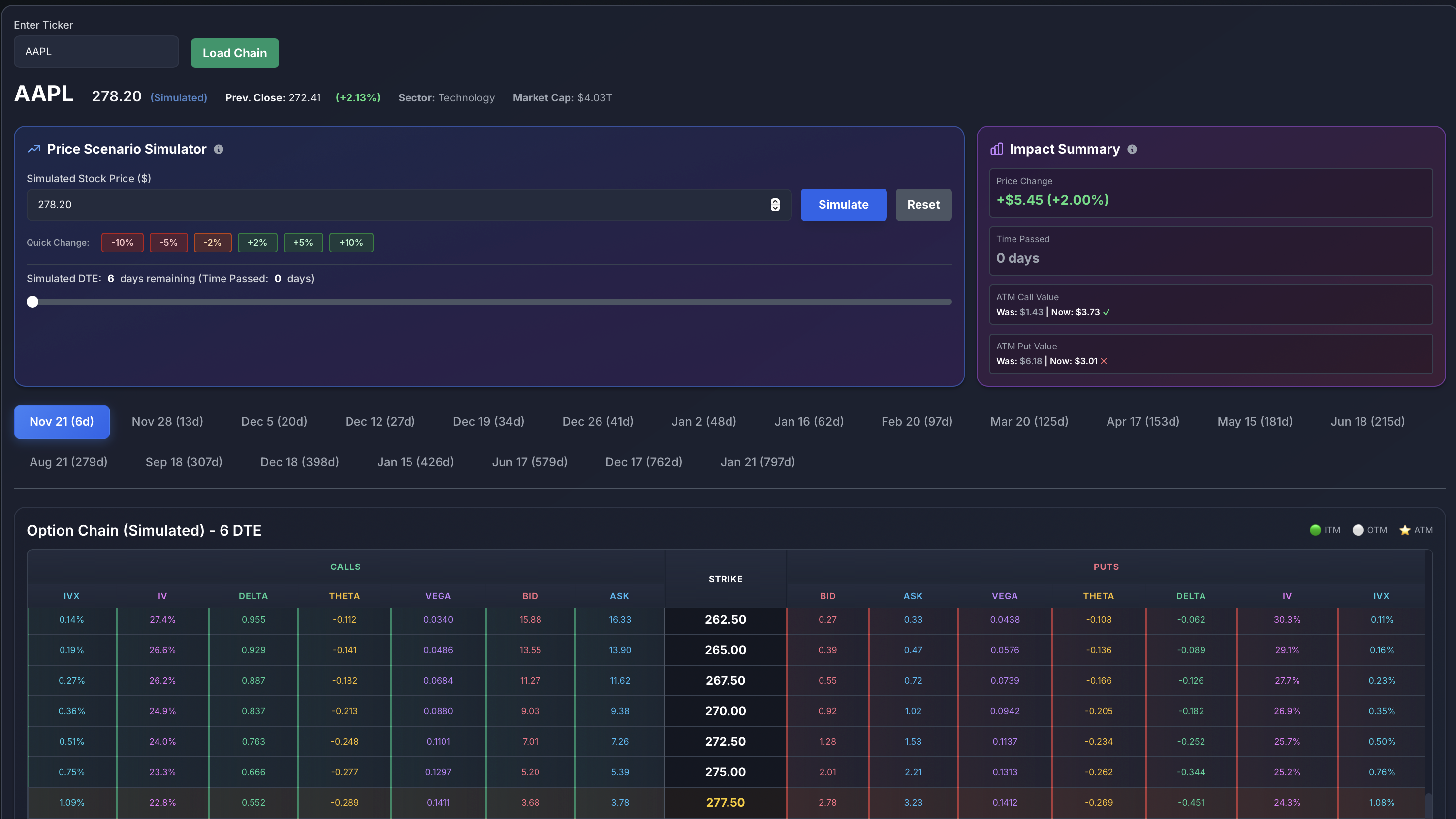Click the up stepper arrow in the price field
Image resolution: width=1456 pixels, height=819 pixels.
tap(775, 201)
